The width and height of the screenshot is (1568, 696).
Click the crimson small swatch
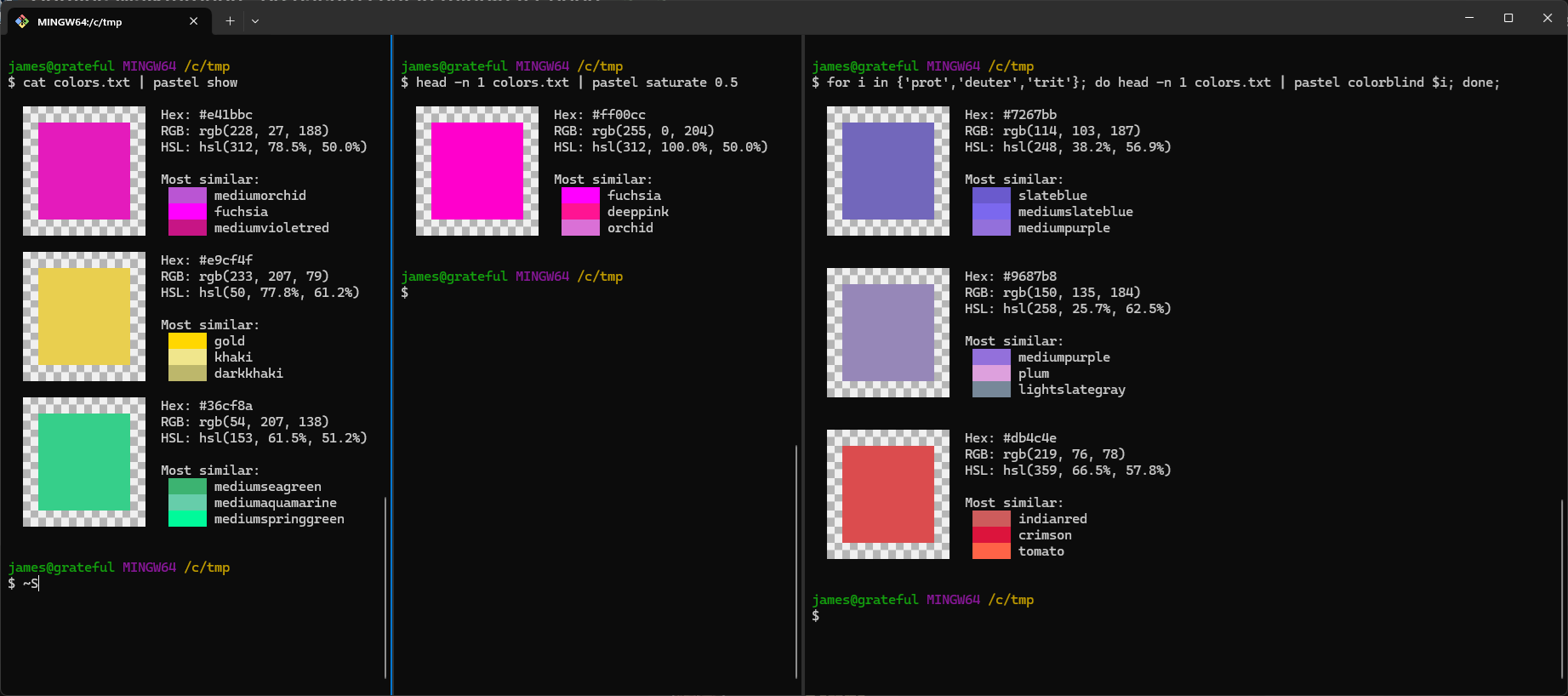991,535
